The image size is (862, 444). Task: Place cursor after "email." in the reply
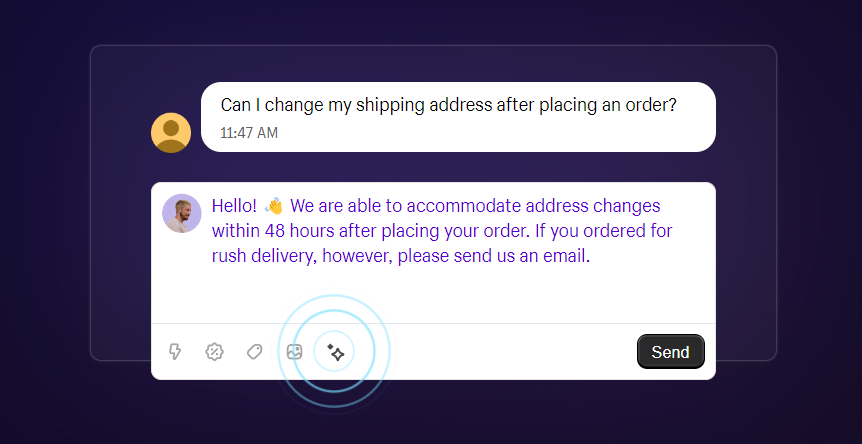[592, 256]
